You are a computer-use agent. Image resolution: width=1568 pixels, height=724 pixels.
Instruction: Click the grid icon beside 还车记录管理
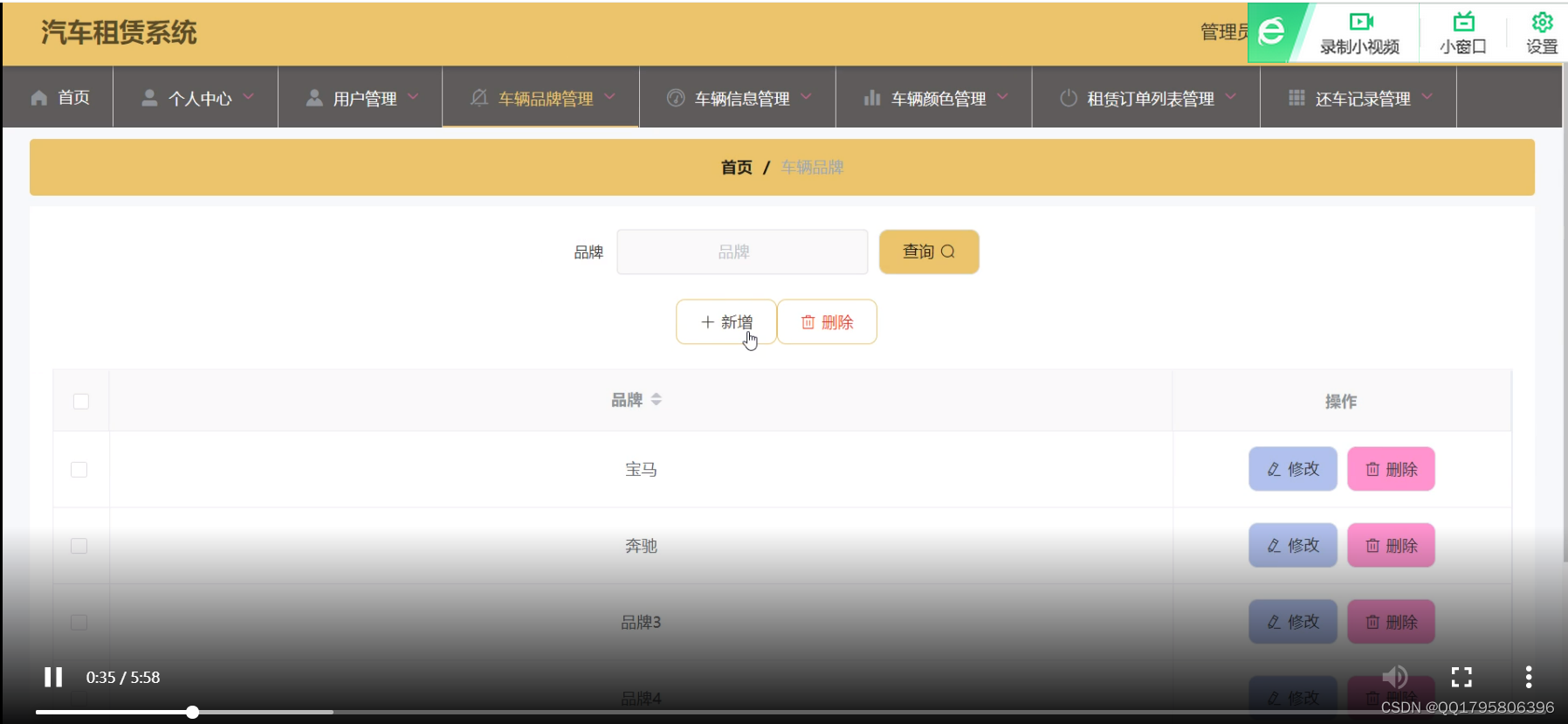tap(1297, 98)
